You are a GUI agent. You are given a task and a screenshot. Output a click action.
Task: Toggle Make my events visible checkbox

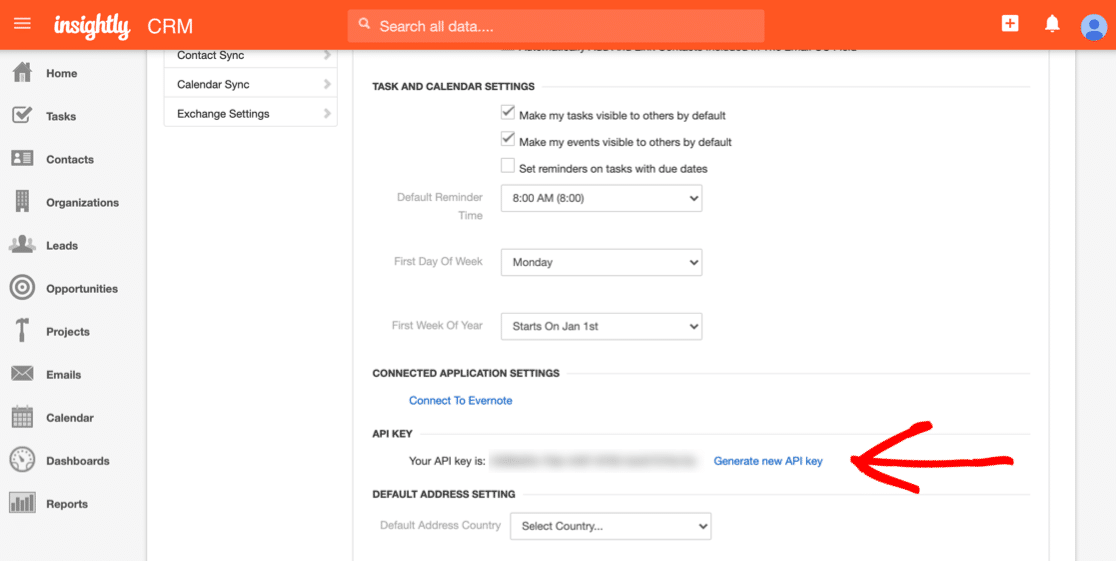coord(507,140)
